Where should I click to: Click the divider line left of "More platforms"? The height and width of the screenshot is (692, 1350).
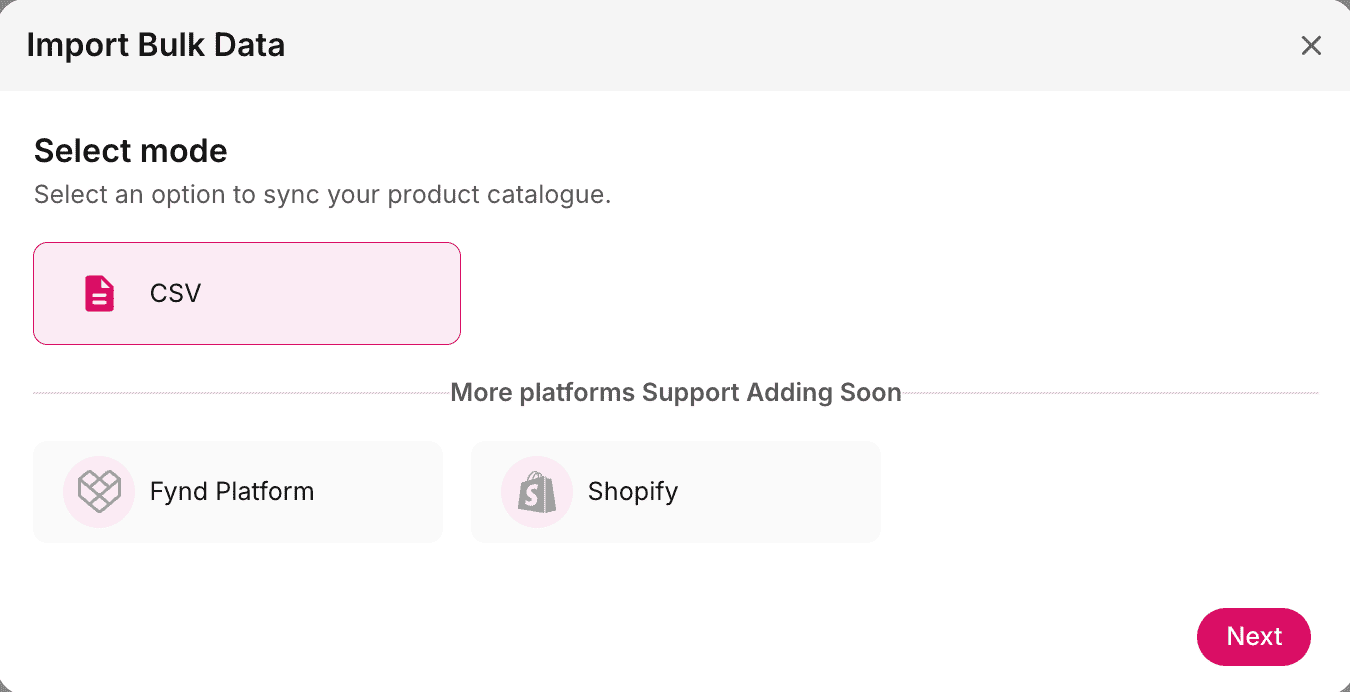(x=240, y=393)
